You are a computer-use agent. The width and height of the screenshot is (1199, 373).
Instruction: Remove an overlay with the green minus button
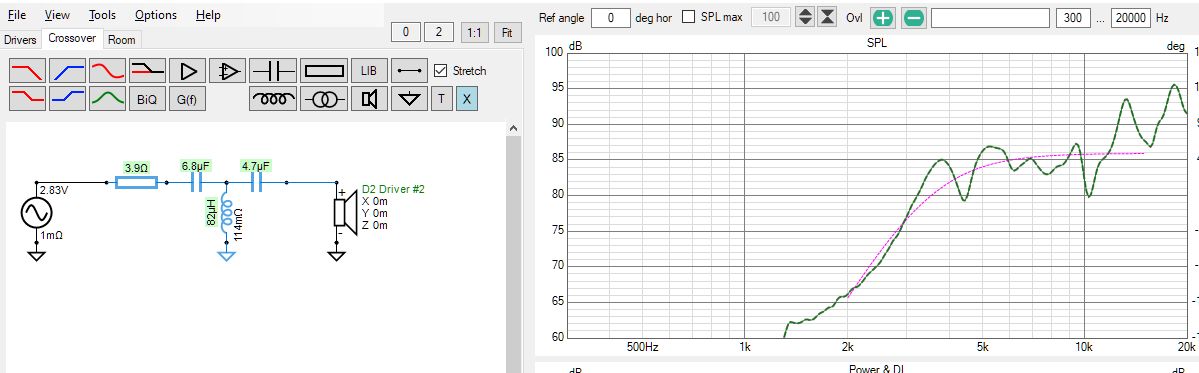pyautogui.click(x=913, y=18)
